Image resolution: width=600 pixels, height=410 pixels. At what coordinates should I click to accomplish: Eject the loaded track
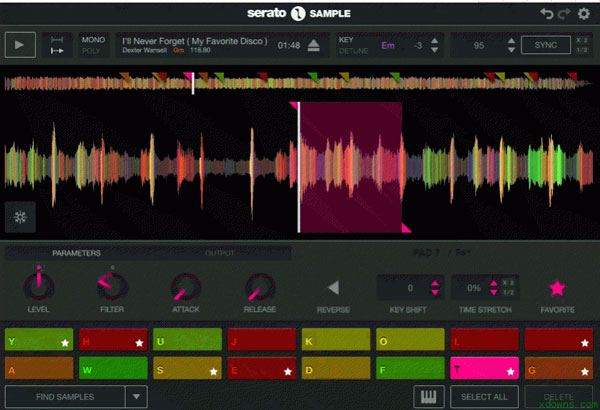(x=314, y=45)
